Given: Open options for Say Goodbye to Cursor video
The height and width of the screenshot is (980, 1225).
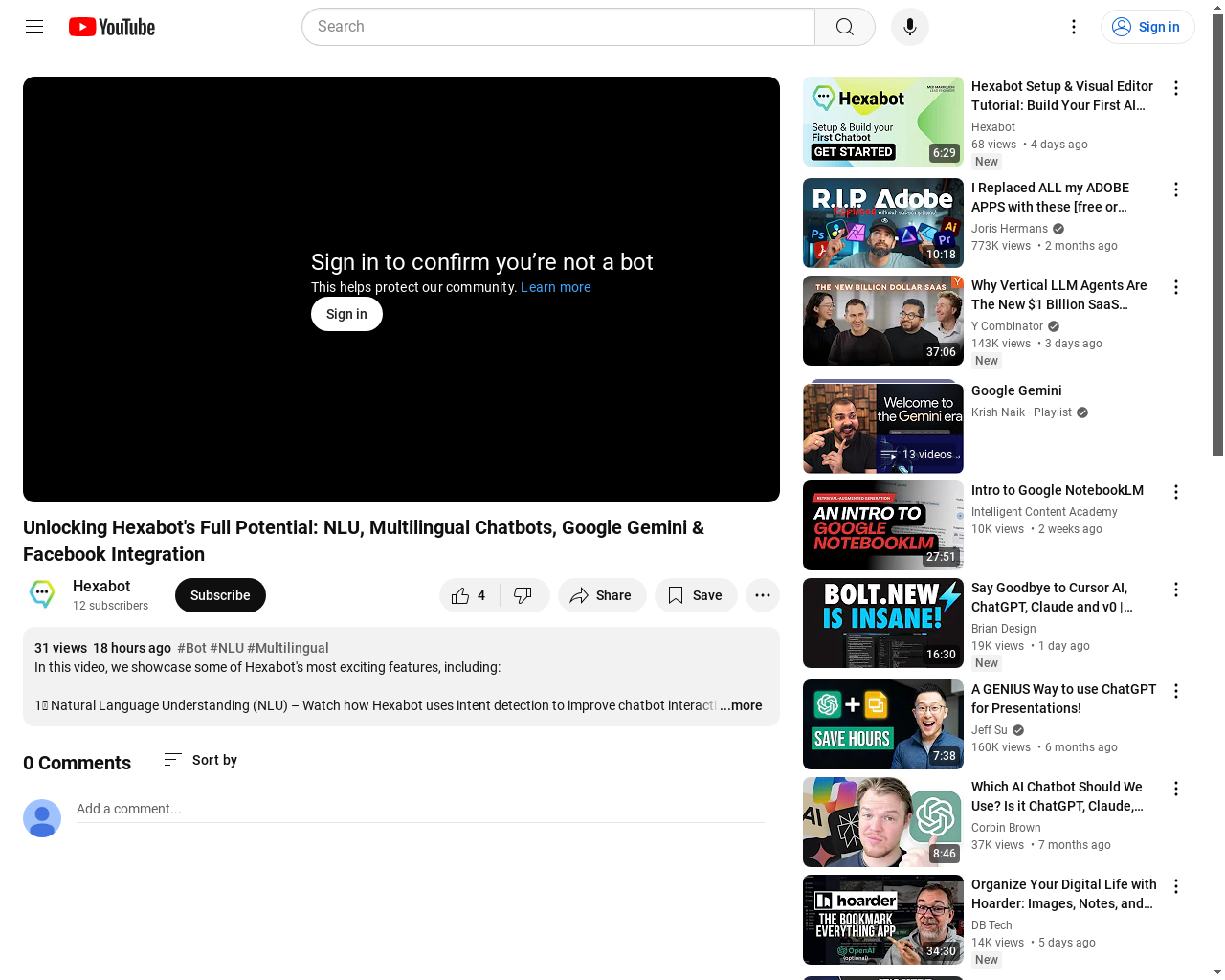Looking at the screenshot, I should [x=1176, y=590].
